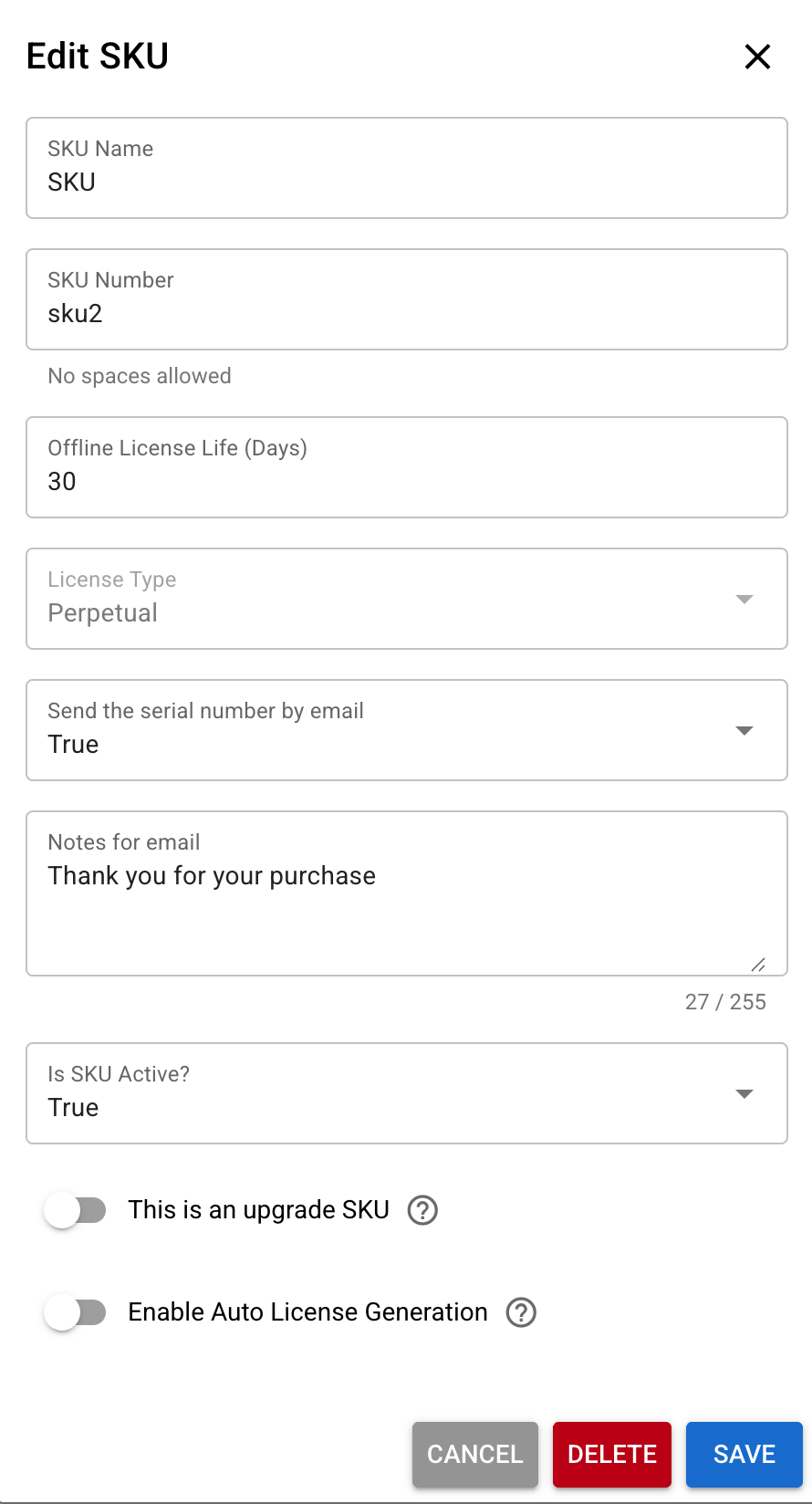The width and height of the screenshot is (812, 1504).
Task: Click the red Delete button
Action: click(x=611, y=1454)
